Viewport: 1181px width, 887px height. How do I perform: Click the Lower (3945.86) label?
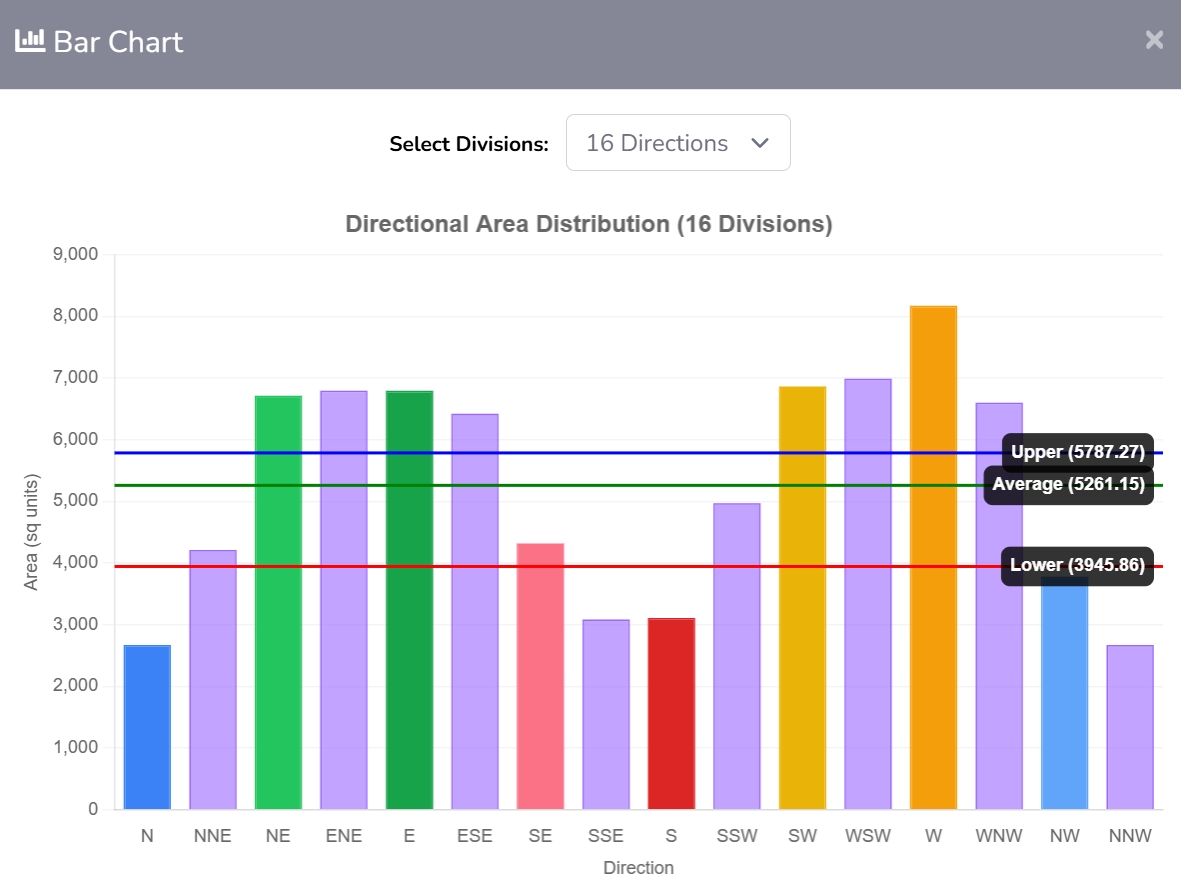tap(1077, 565)
